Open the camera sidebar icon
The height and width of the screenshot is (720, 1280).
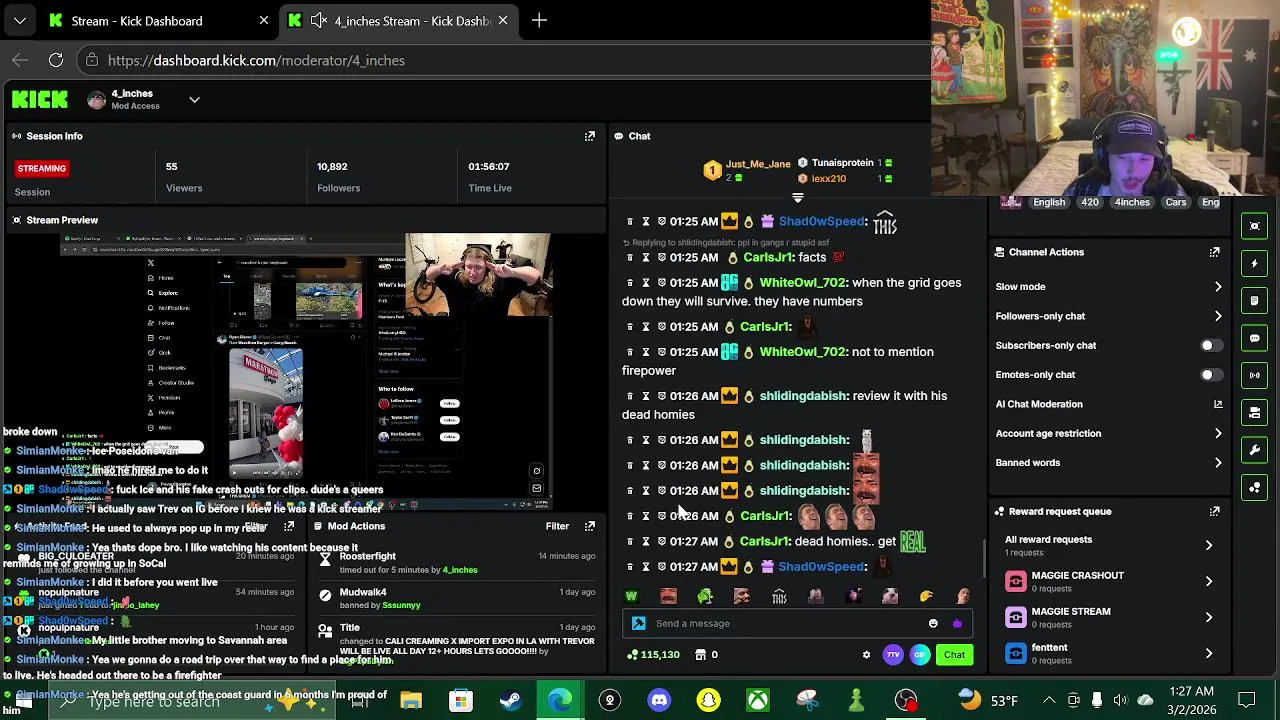[x=1255, y=412]
